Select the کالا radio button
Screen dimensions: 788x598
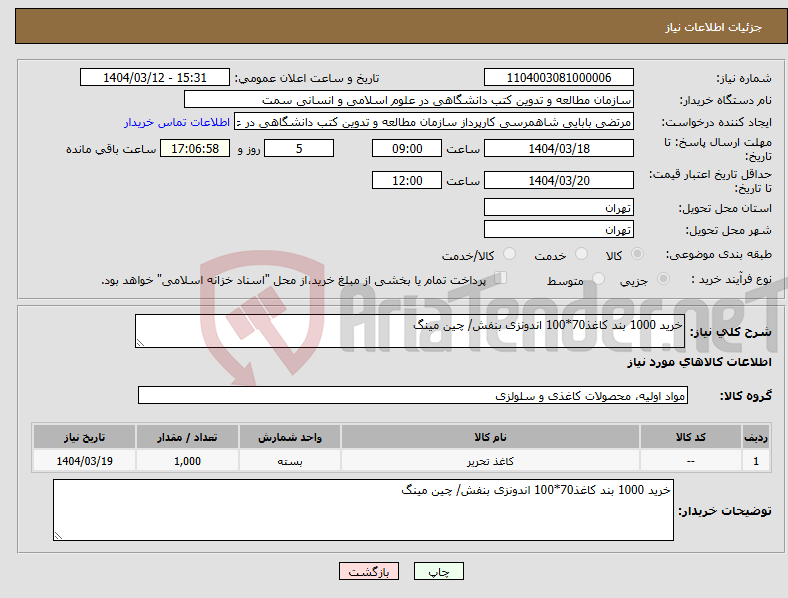point(637,254)
